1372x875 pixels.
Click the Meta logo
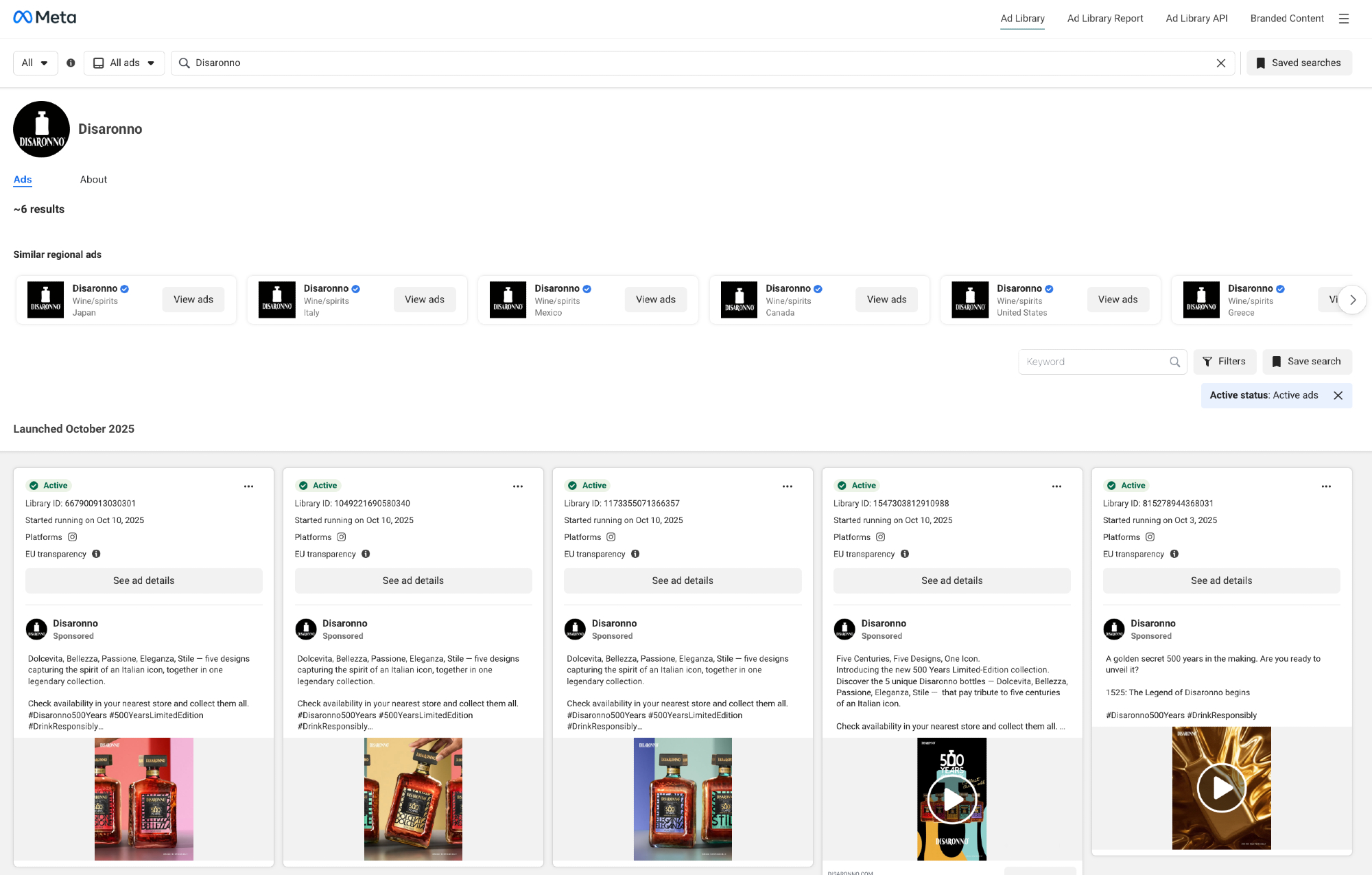pos(45,18)
